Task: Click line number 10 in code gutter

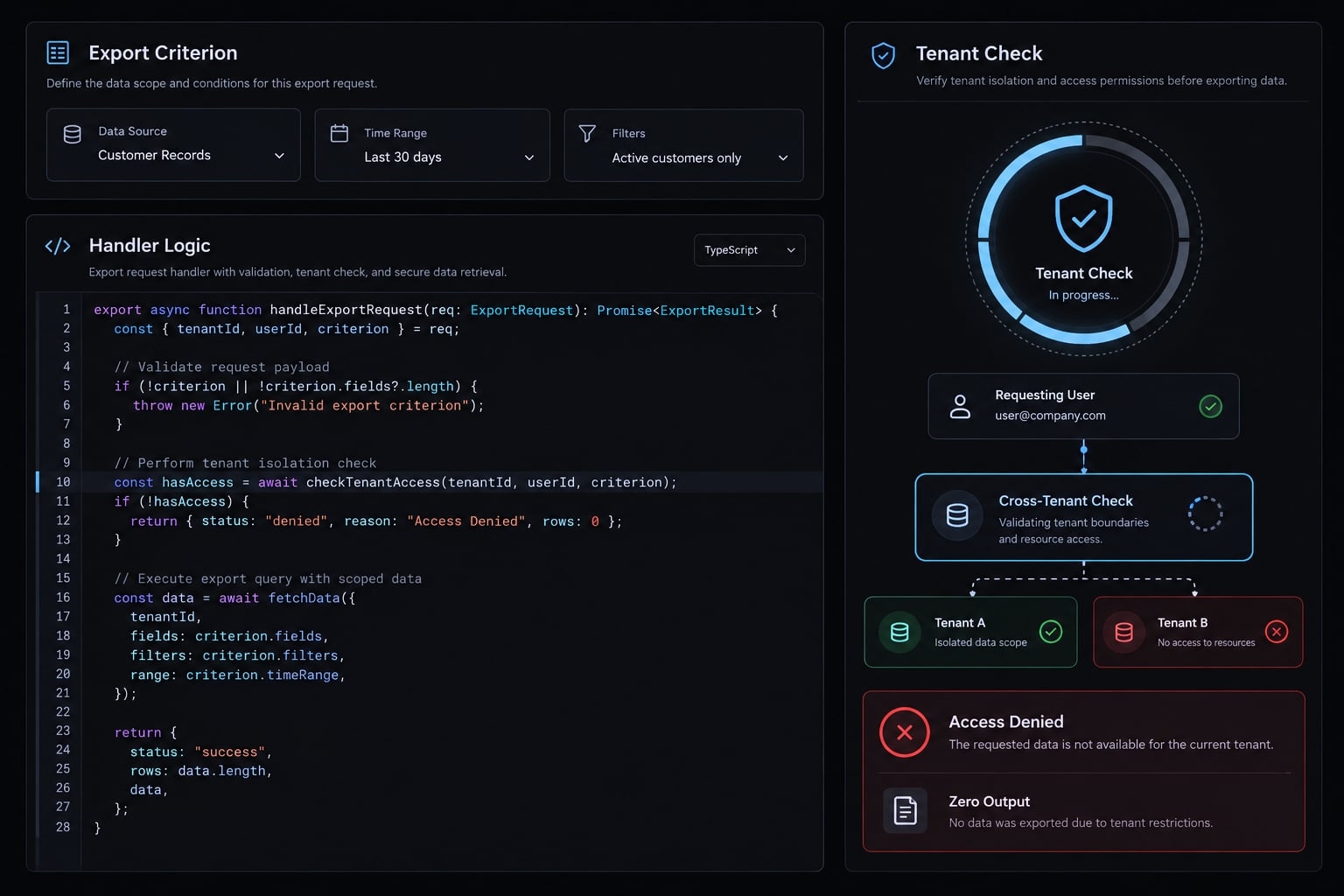Action: pos(63,482)
